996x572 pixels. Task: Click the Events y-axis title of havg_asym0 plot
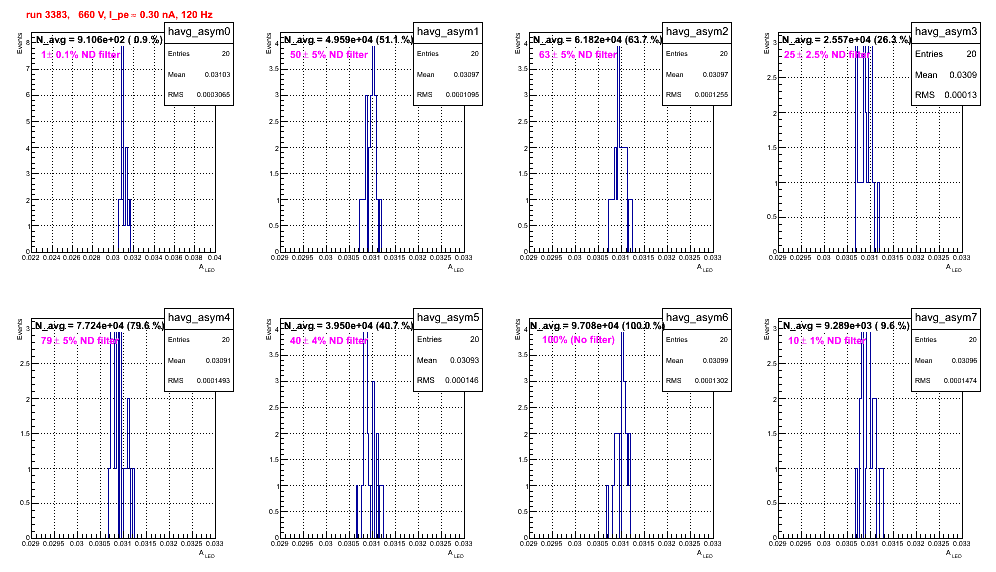[x=20, y=43]
